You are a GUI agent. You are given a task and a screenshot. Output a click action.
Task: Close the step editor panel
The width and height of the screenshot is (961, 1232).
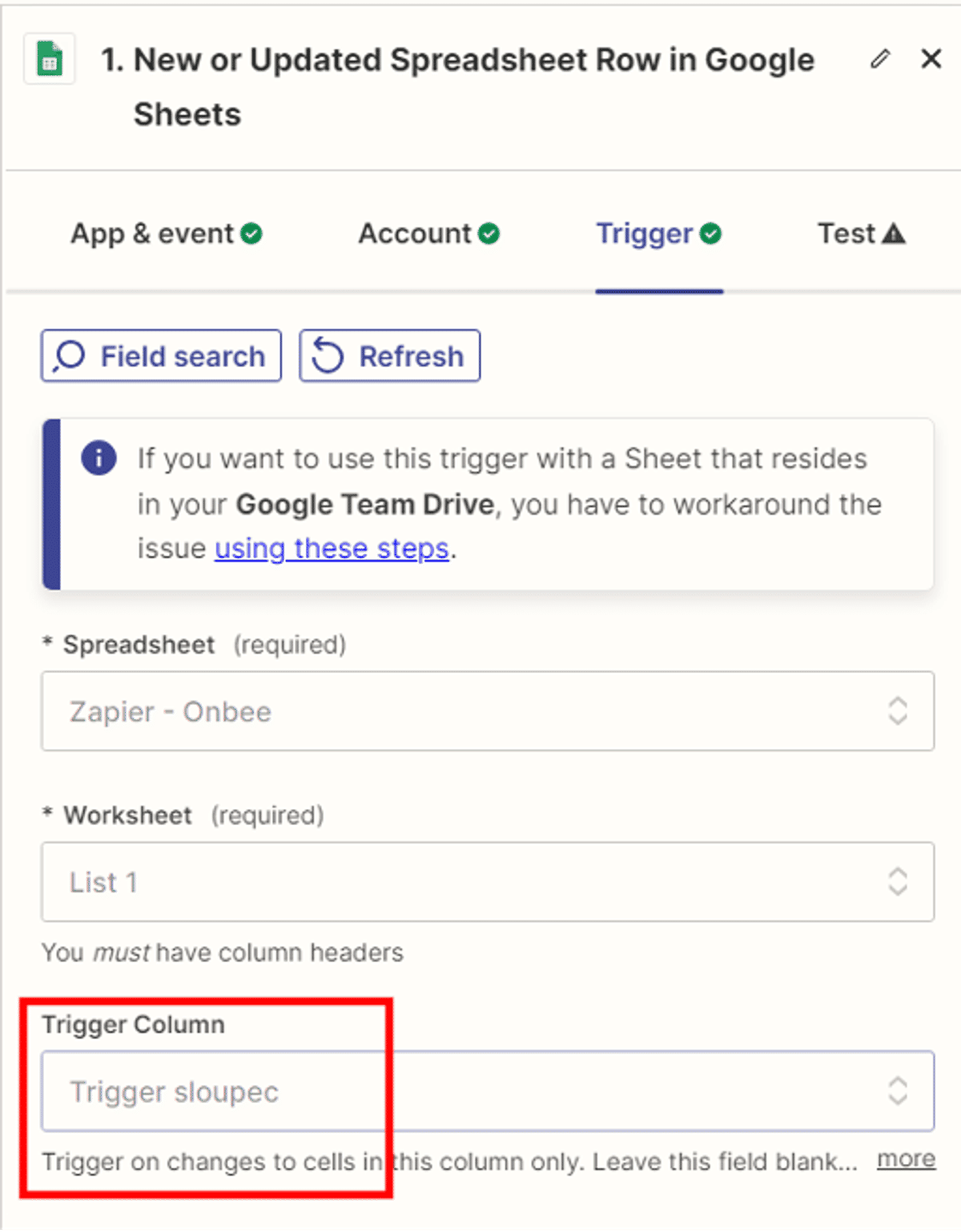coord(931,58)
